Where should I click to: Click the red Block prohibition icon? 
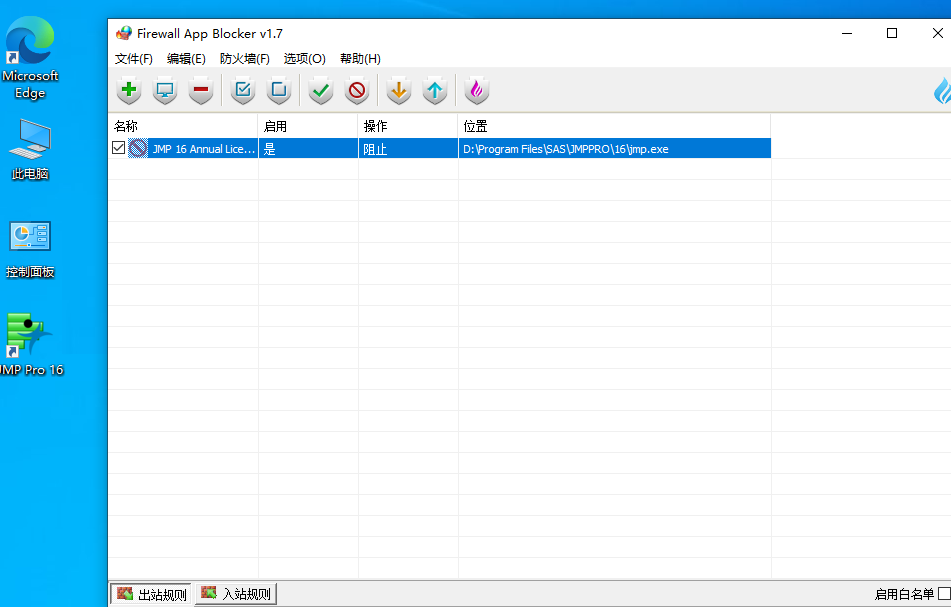pos(356,90)
